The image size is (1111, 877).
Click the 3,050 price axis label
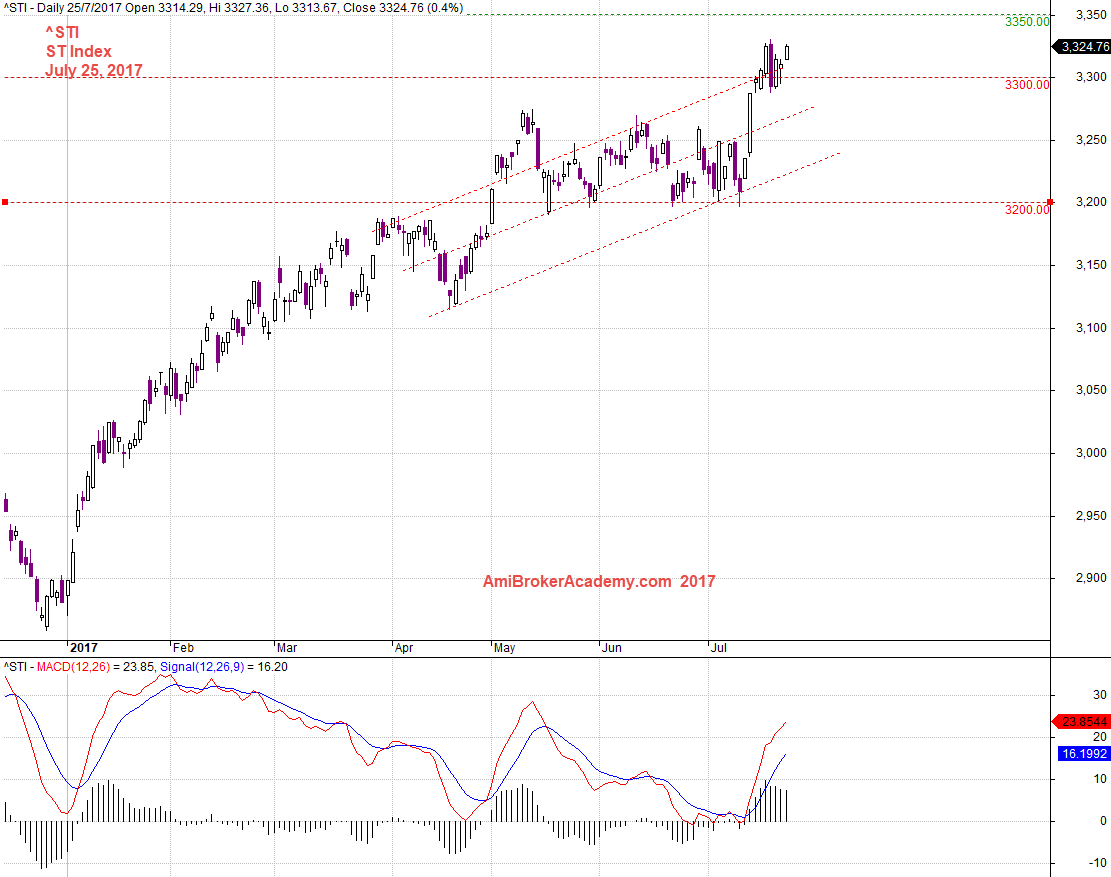click(x=1091, y=390)
